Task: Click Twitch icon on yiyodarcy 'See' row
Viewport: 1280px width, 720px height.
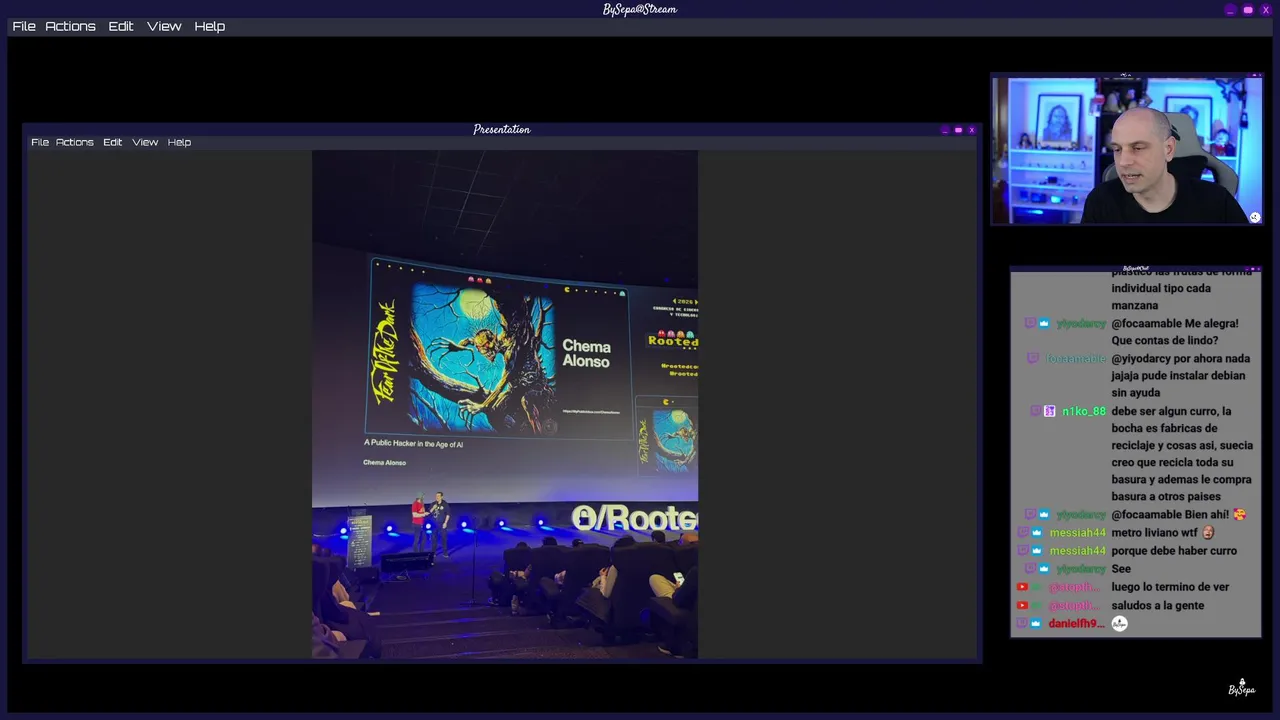Action: point(1030,569)
